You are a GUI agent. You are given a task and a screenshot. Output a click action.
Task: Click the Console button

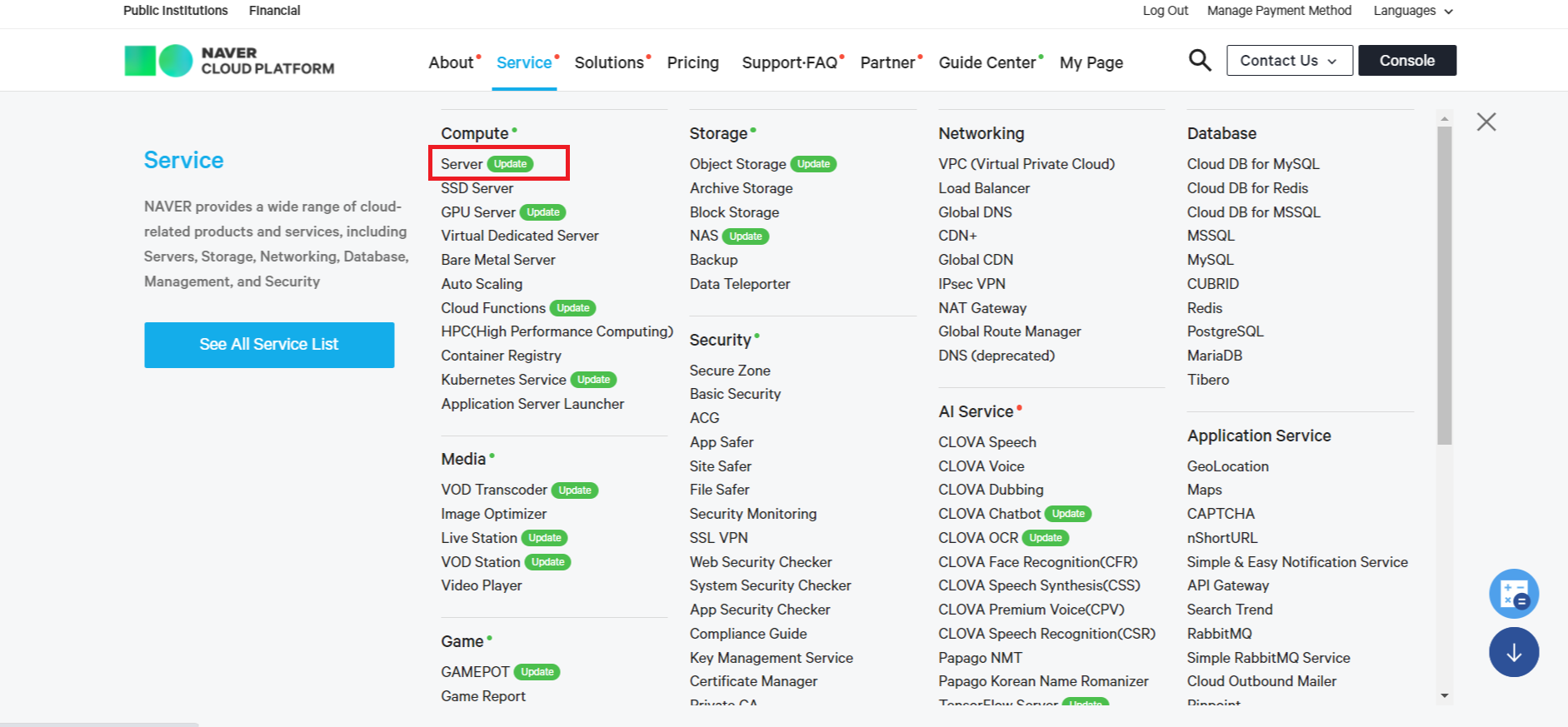point(1407,61)
